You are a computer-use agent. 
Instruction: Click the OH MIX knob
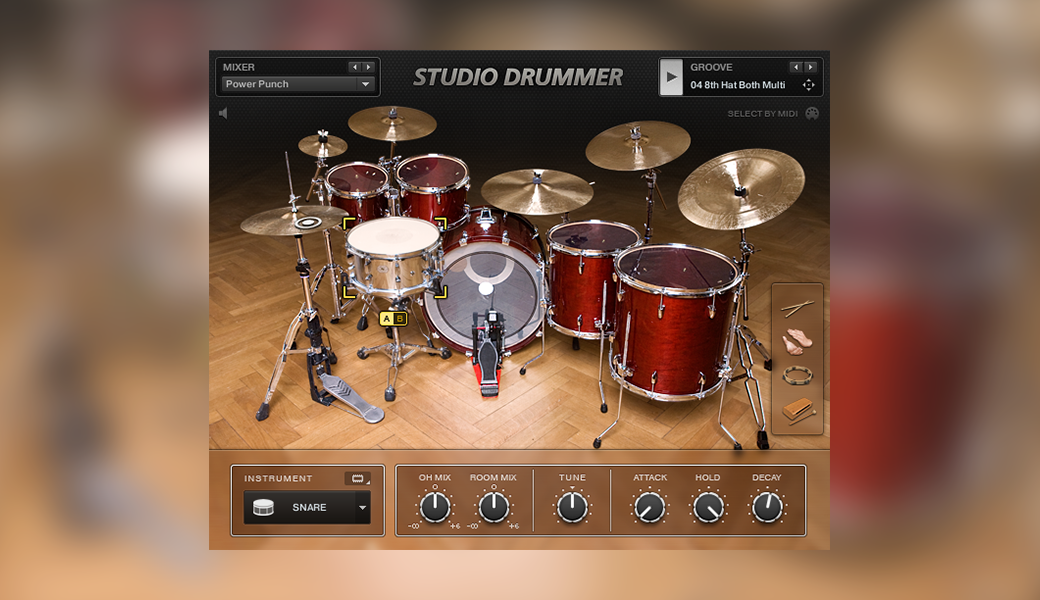(x=435, y=507)
